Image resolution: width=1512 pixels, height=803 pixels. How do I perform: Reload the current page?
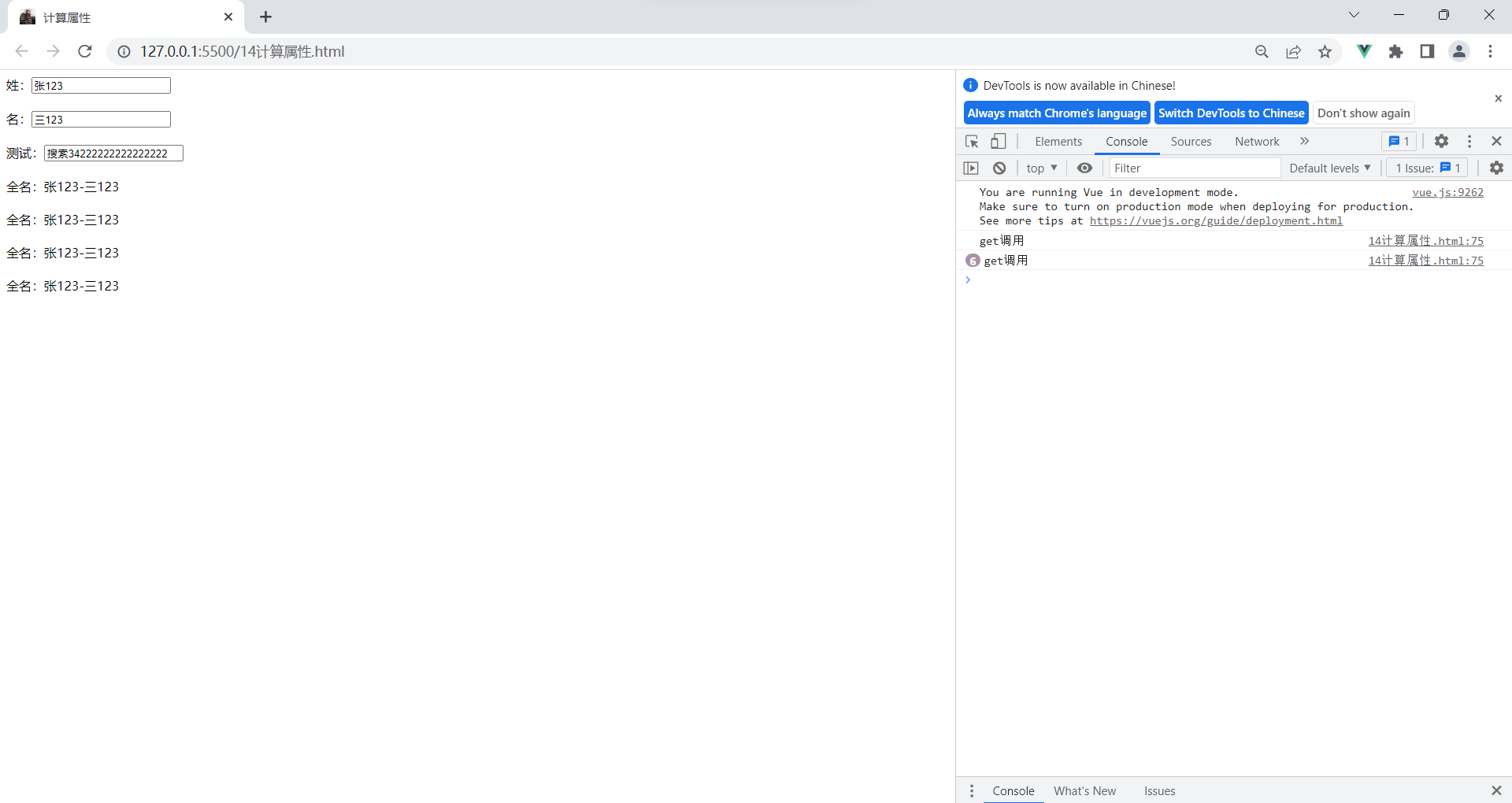(x=85, y=51)
